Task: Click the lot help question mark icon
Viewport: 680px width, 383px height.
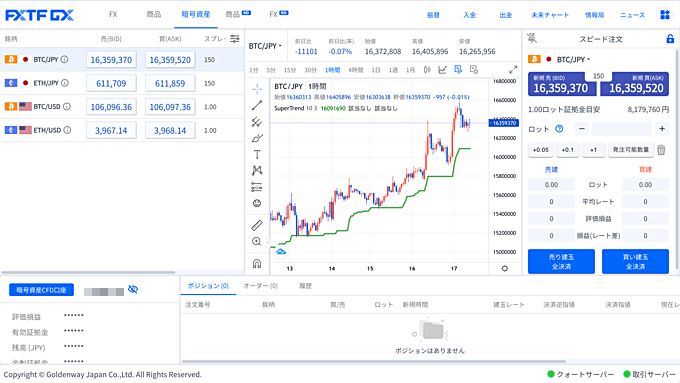Action: (x=559, y=129)
